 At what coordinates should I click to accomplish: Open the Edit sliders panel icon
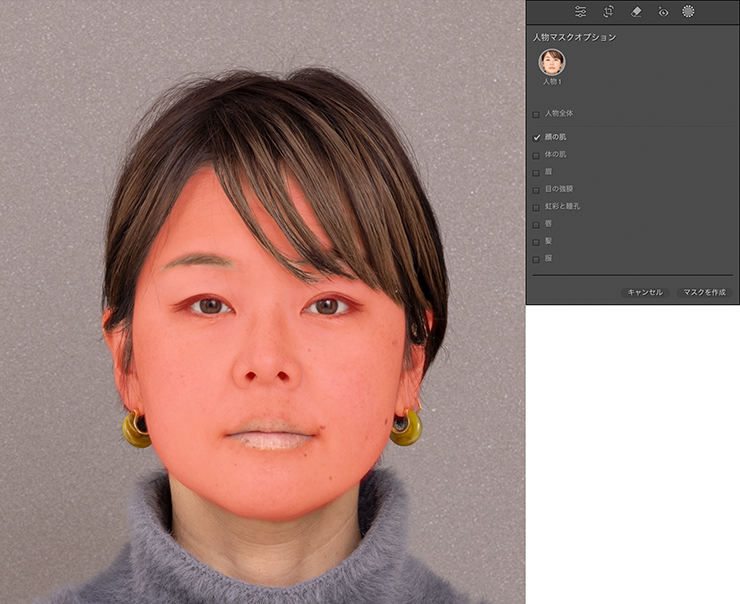click(580, 12)
